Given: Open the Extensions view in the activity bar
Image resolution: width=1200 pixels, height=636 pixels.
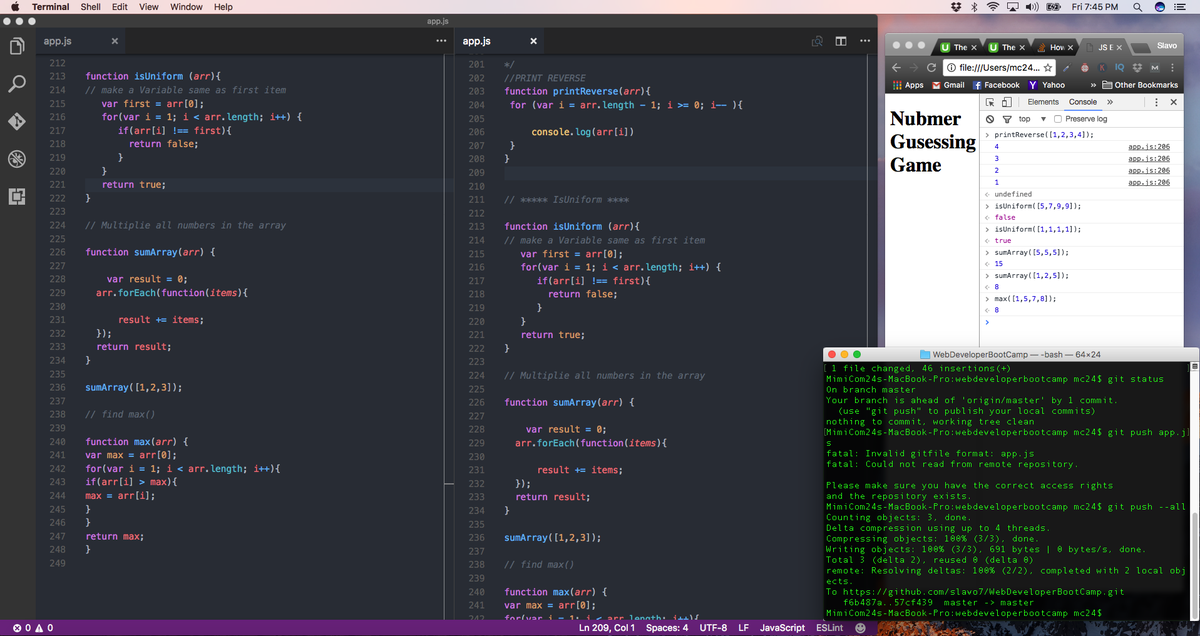Looking at the screenshot, I should (x=17, y=196).
